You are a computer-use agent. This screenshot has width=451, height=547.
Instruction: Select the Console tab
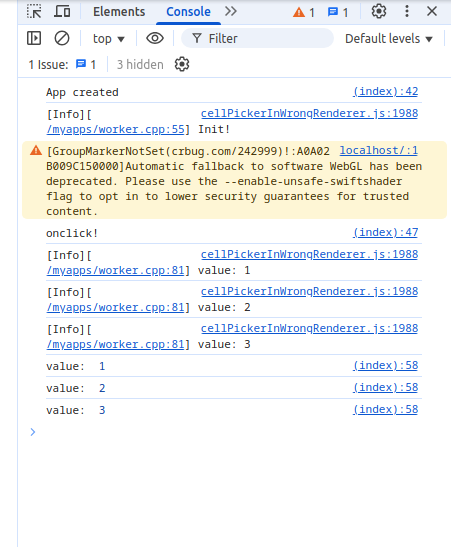188,12
